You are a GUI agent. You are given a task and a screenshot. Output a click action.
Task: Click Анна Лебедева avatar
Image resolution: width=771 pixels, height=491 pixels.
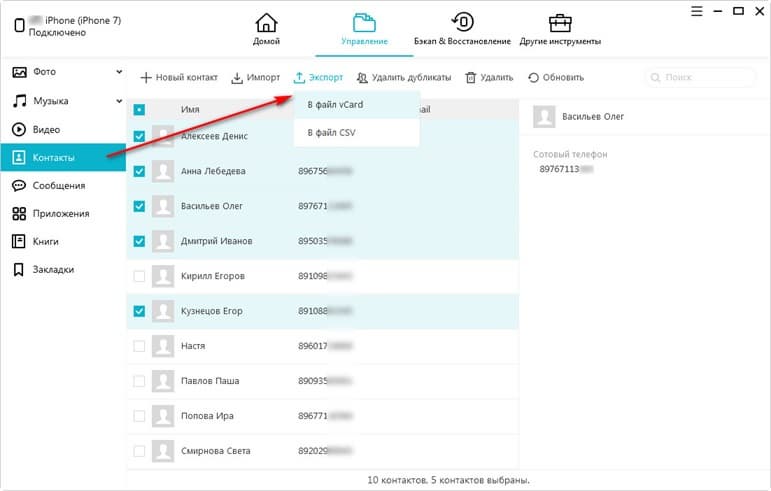click(163, 171)
